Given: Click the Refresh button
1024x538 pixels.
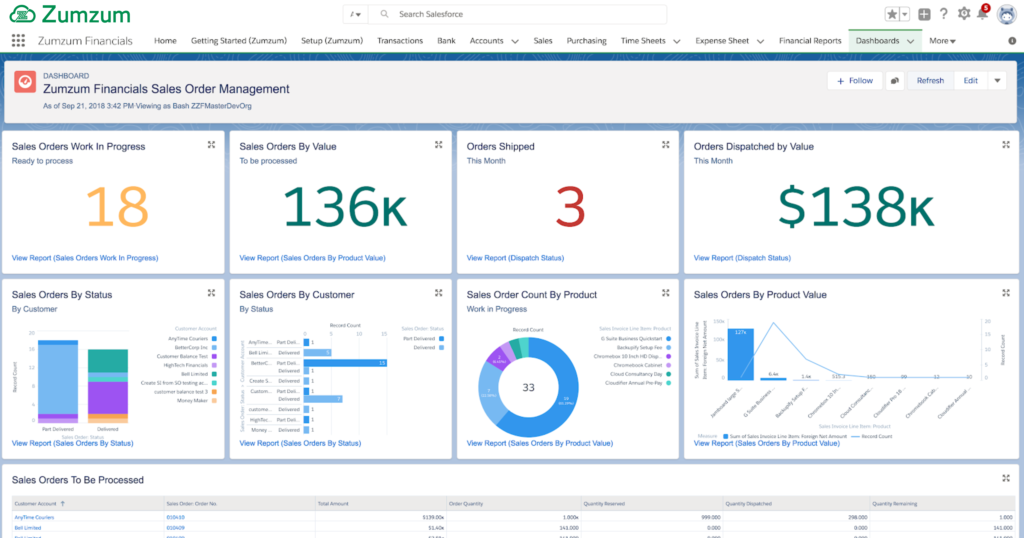Looking at the screenshot, I should [x=930, y=81].
